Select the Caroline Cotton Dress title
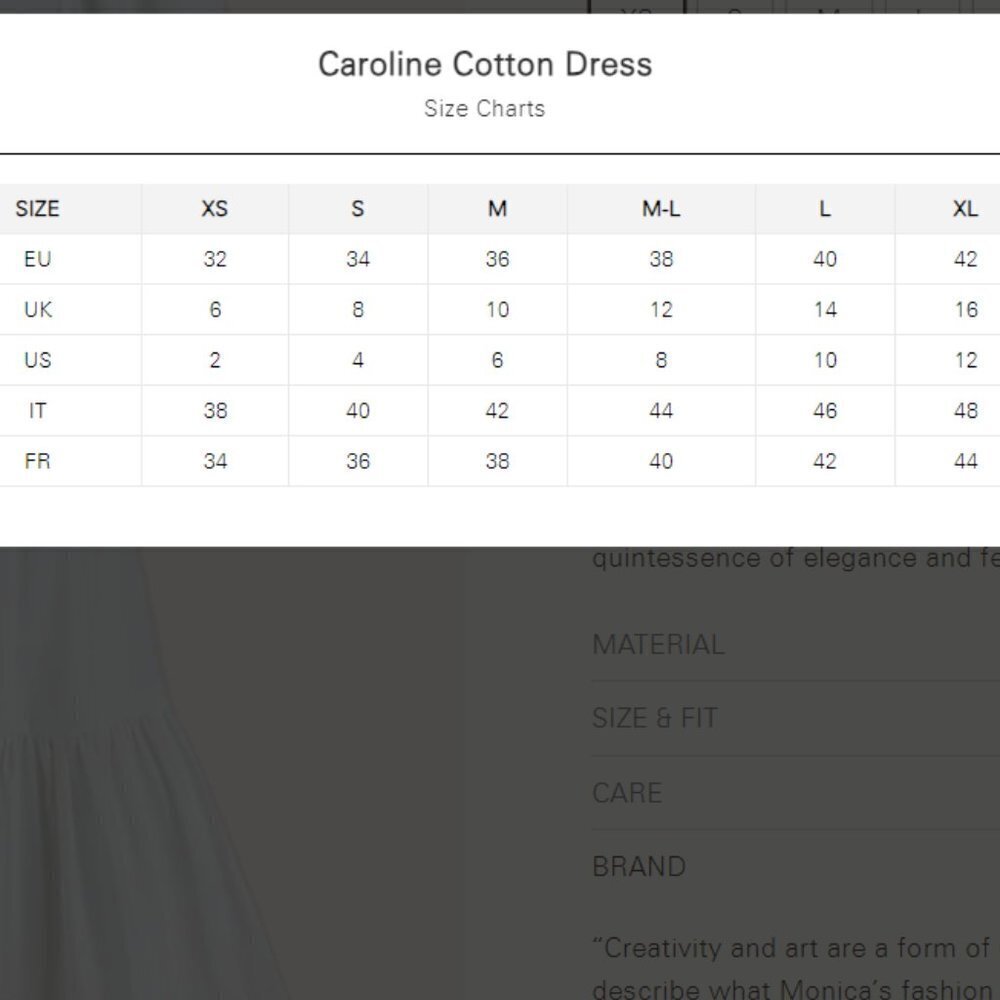This screenshot has width=1000, height=1000. pyautogui.click(x=485, y=64)
